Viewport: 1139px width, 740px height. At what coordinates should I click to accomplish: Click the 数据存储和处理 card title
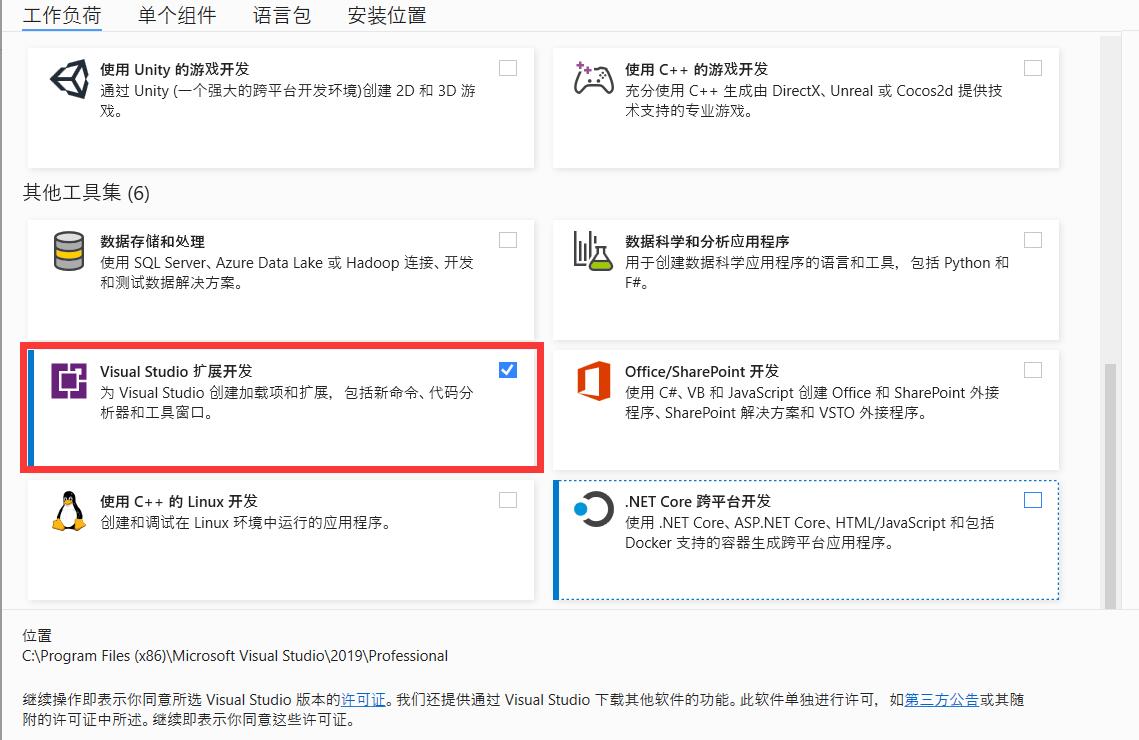pos(153,242)
